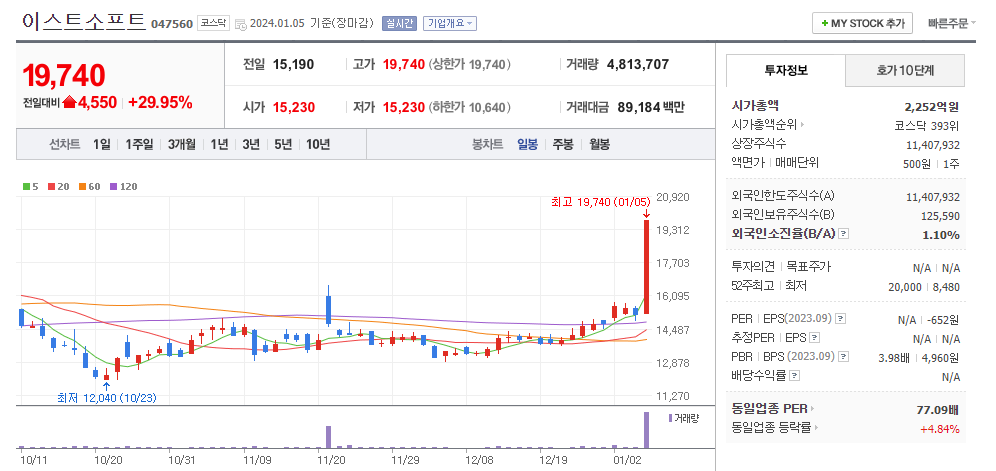Click the +29.95% change rate
Viewport: 996px width, 471px height.
coord(160,102)
